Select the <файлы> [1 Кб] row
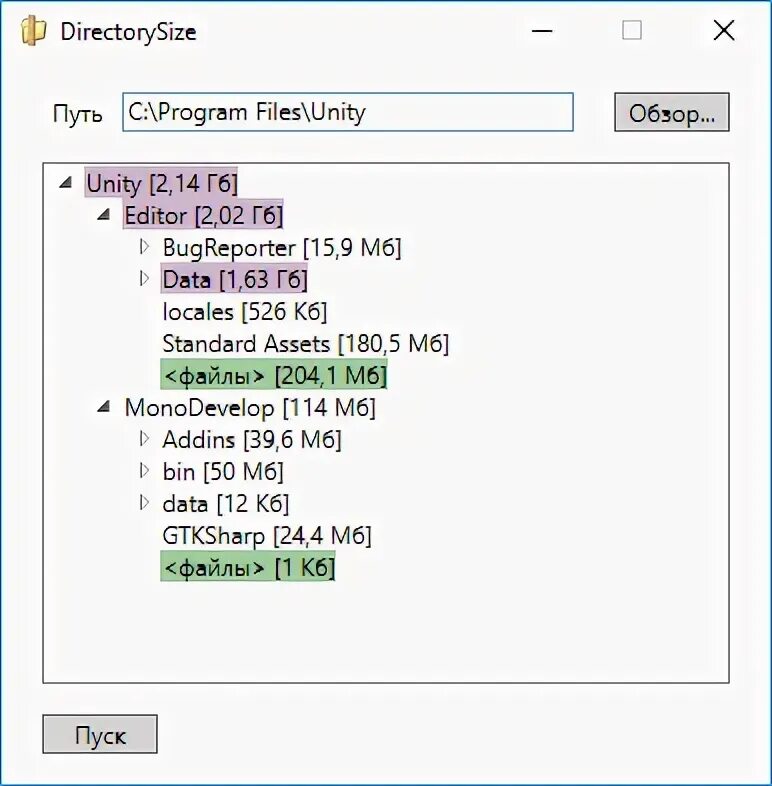 pos(248,567)
